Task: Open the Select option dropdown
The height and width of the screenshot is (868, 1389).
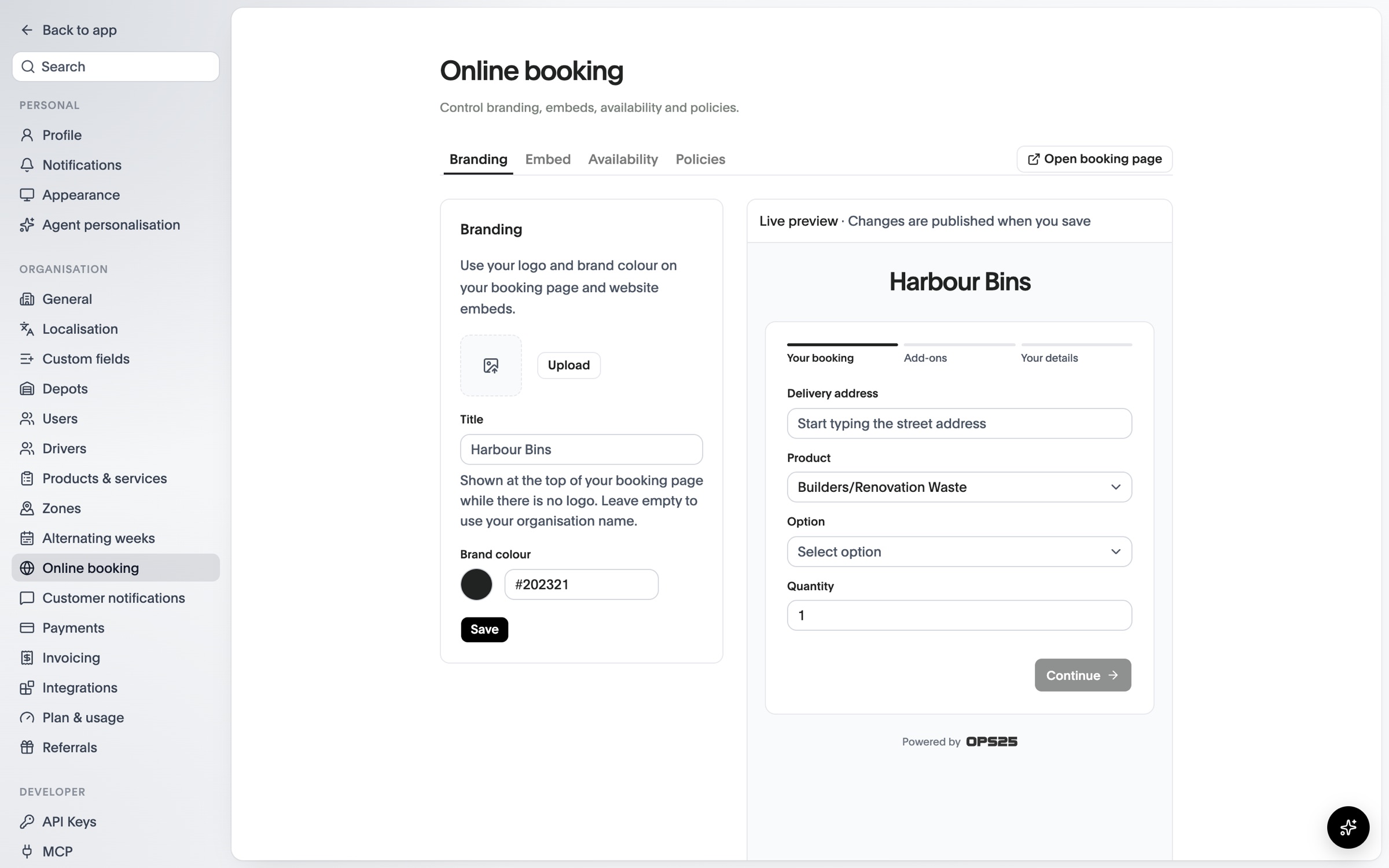Action: point(959,551)
